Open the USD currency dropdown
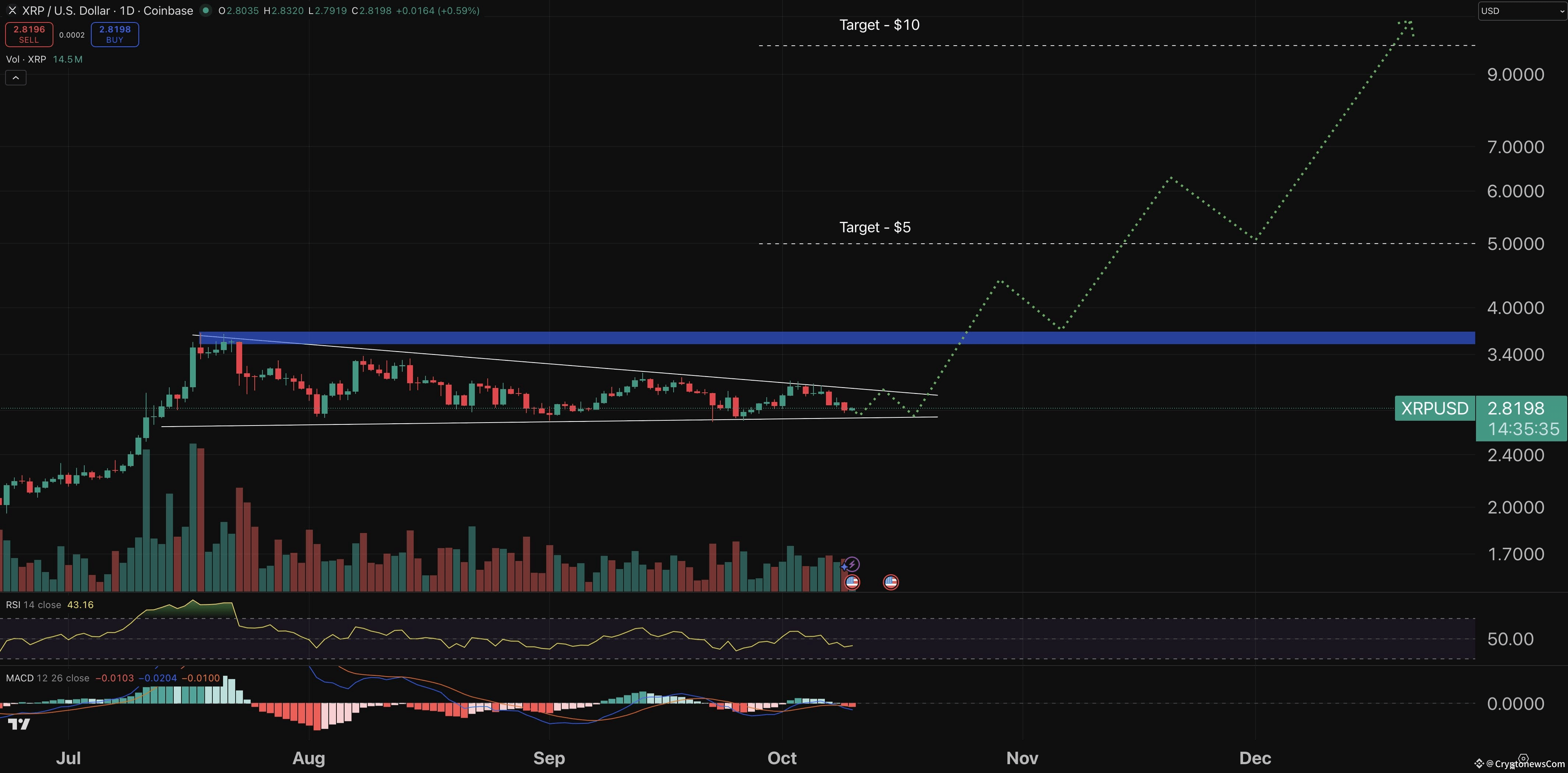 tap(1522, 11)
